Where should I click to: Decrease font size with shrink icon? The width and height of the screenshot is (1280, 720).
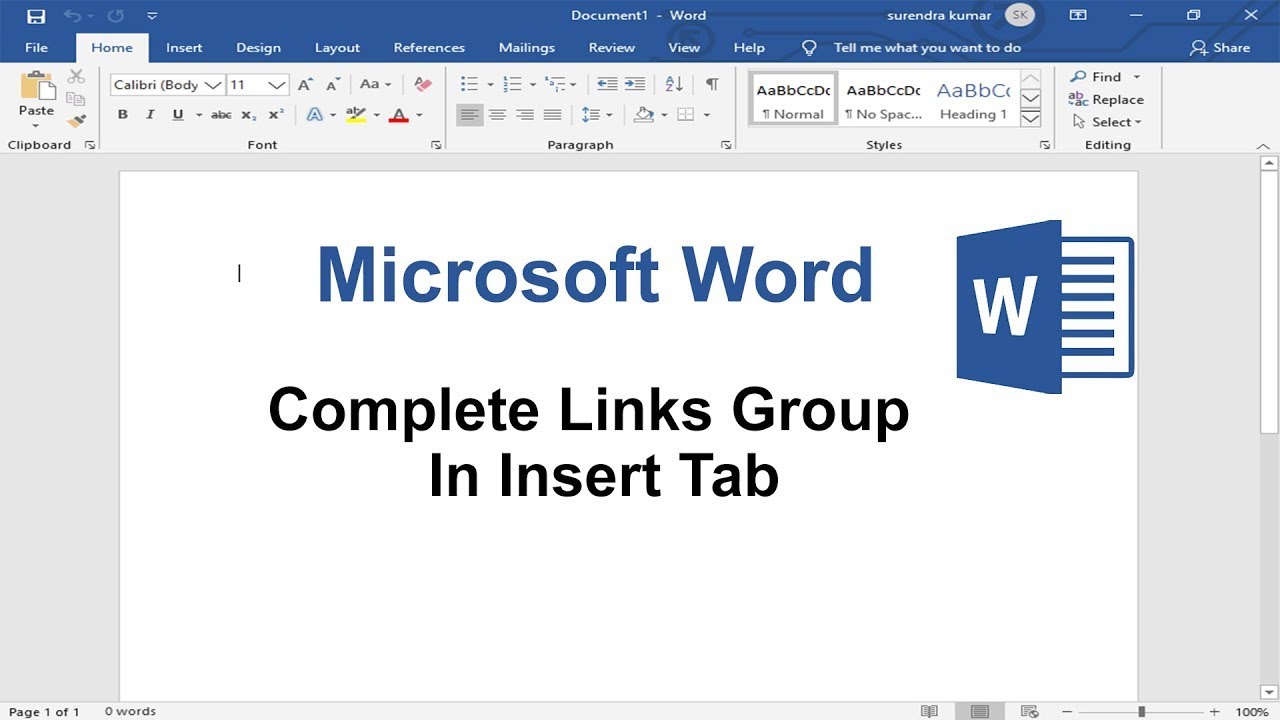click(x=333, y=85)
